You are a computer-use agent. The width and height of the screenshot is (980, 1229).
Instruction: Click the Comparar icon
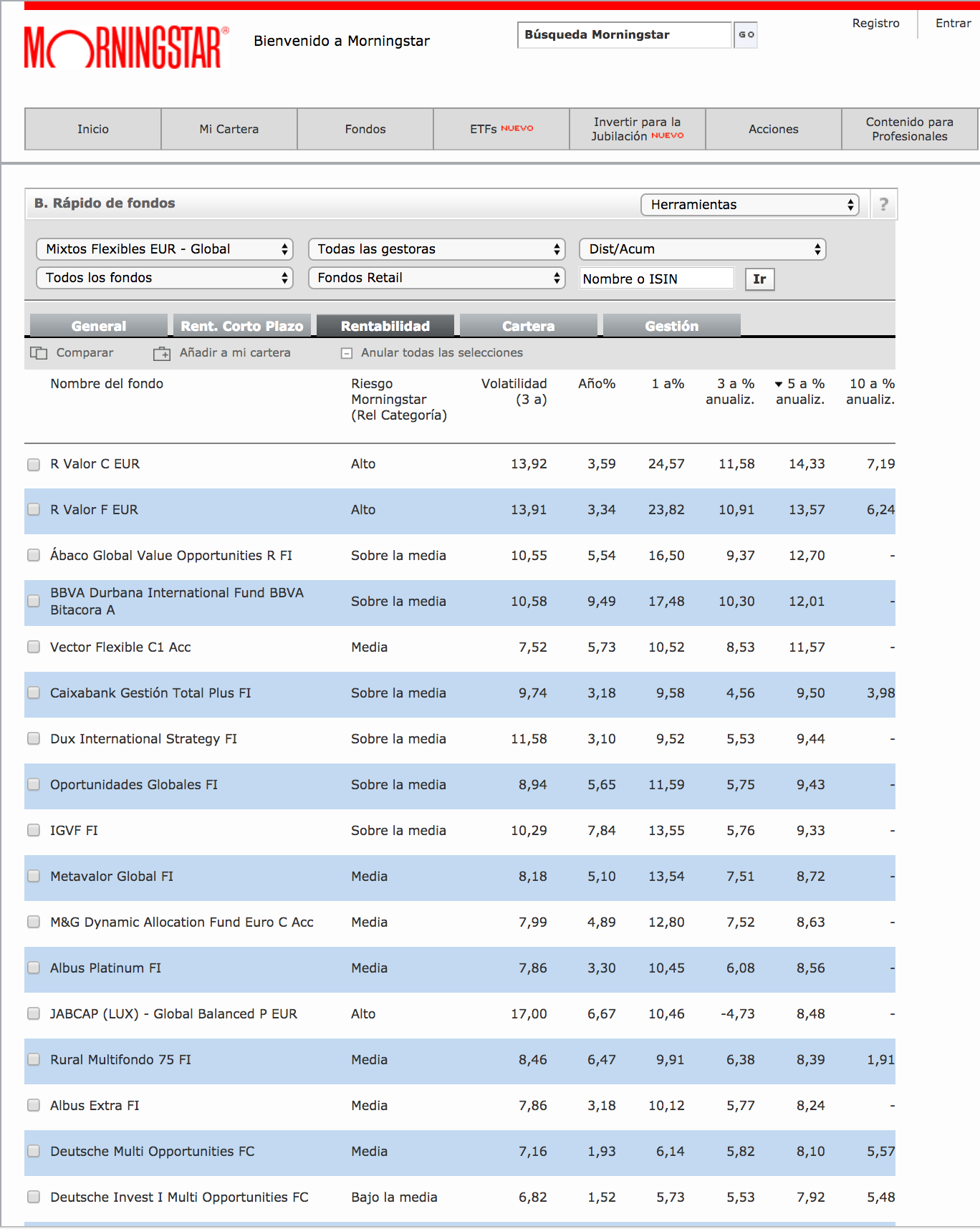(39, 353)
